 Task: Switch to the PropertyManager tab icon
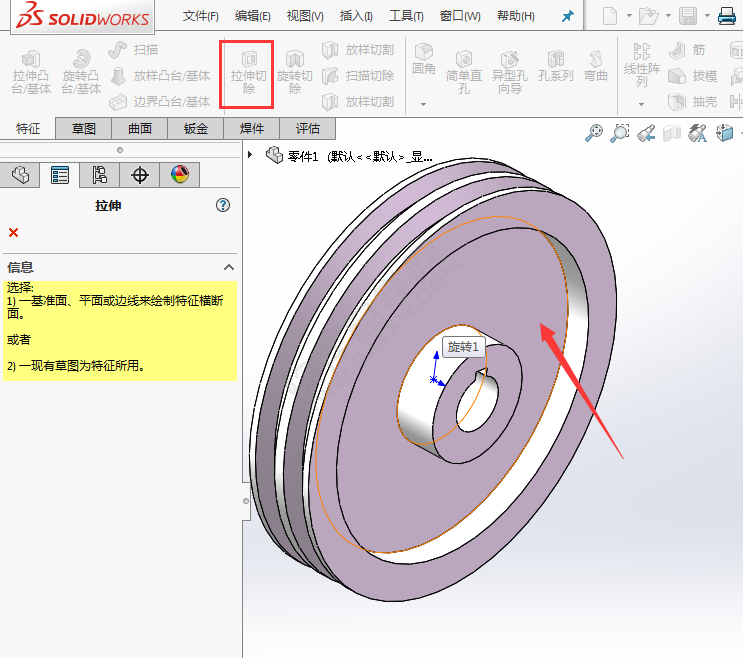coord(60,175)
